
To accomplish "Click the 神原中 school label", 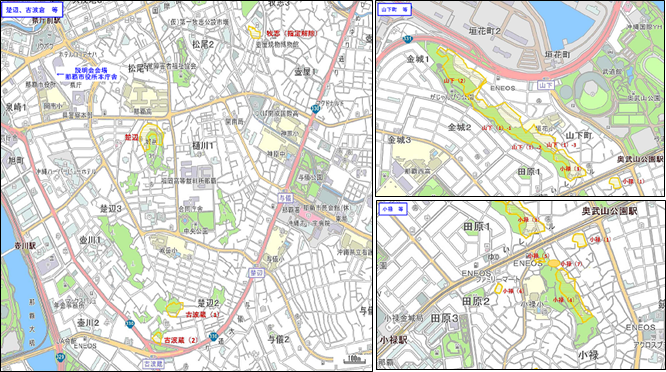I will (x=277, y=154).
